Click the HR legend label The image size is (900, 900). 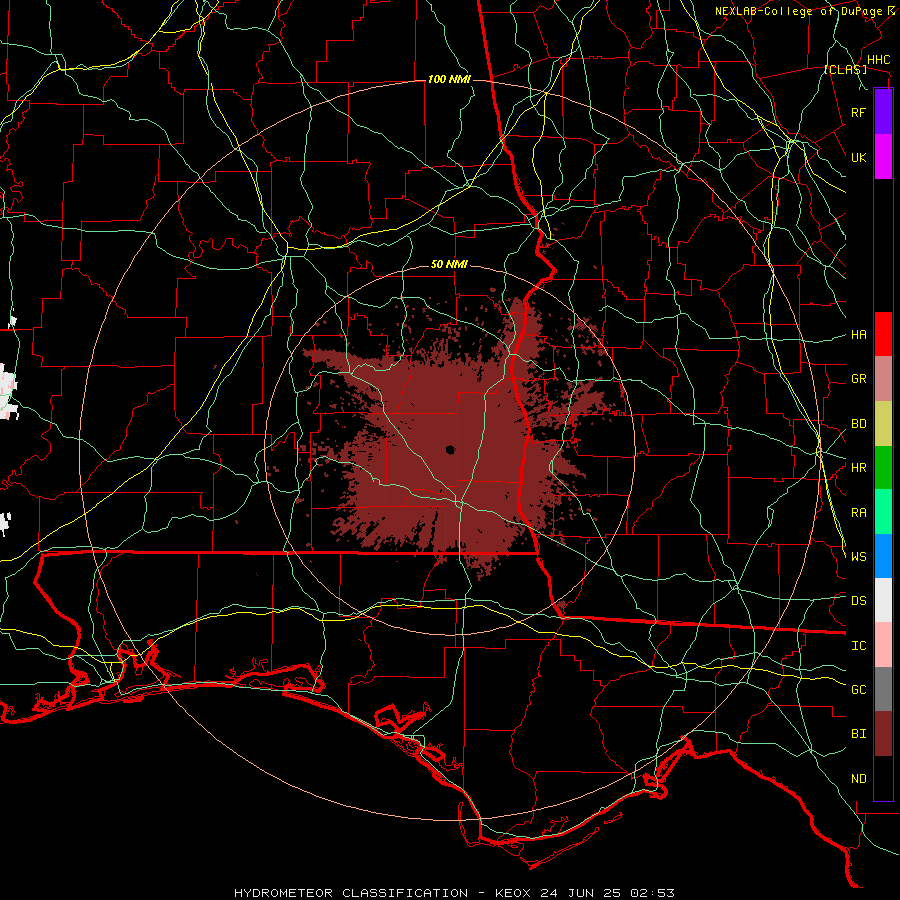(858, 468)
